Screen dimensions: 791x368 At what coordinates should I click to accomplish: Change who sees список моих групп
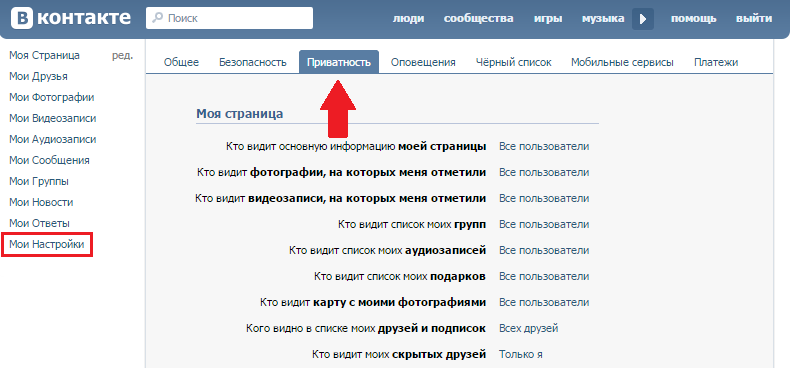[544, 224]
